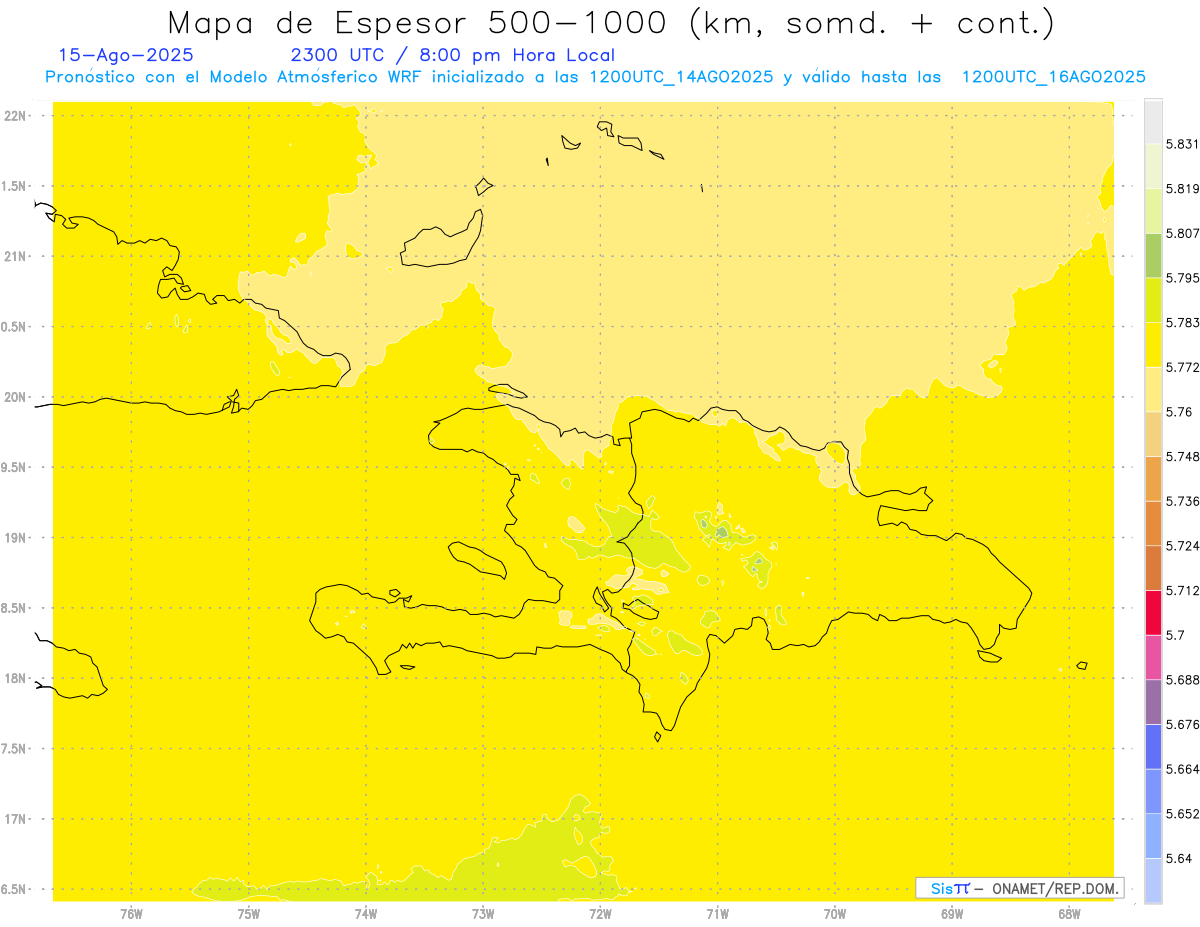1200x927 pixels.
Task: Click the legend value 5.783
Action: [1182, 322]
